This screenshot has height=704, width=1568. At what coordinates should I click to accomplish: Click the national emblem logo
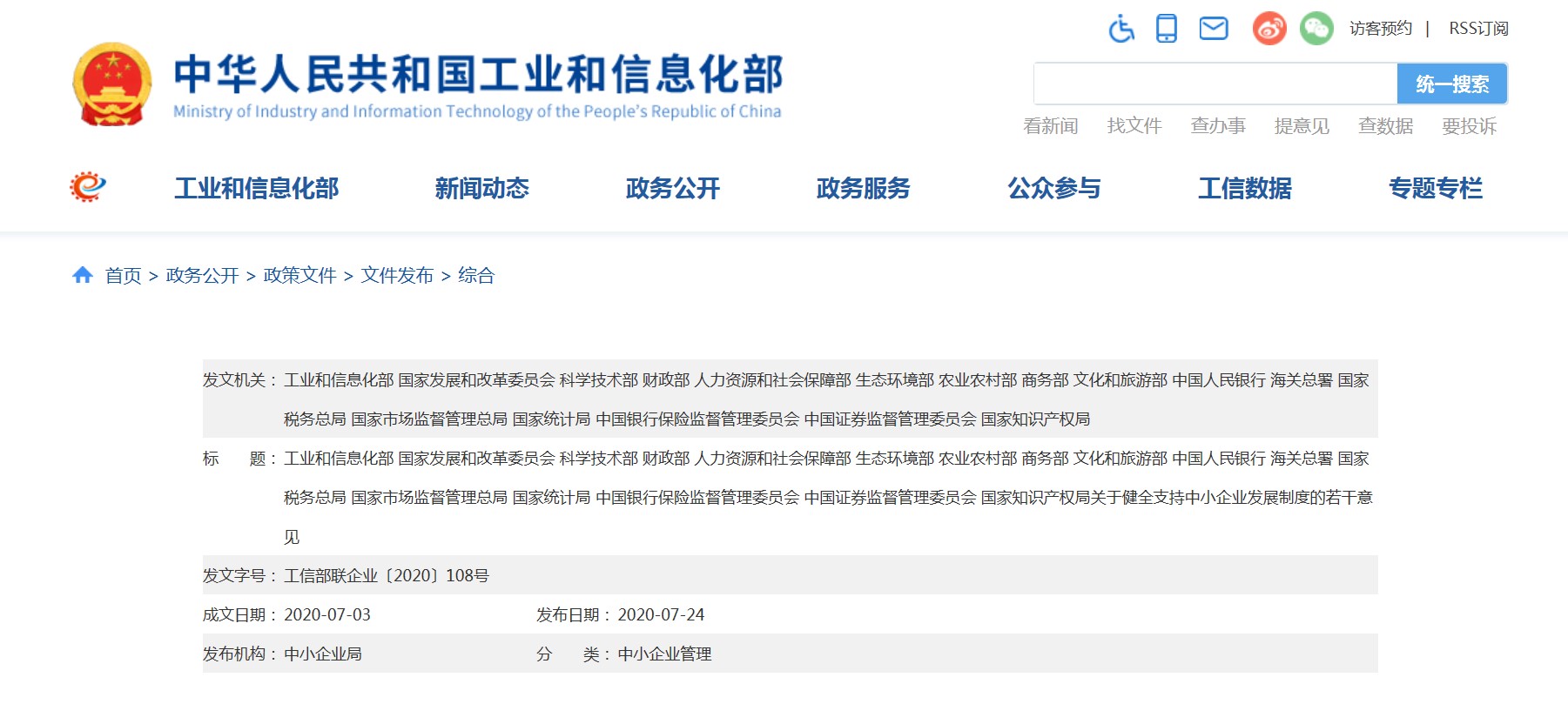(111, 84)
